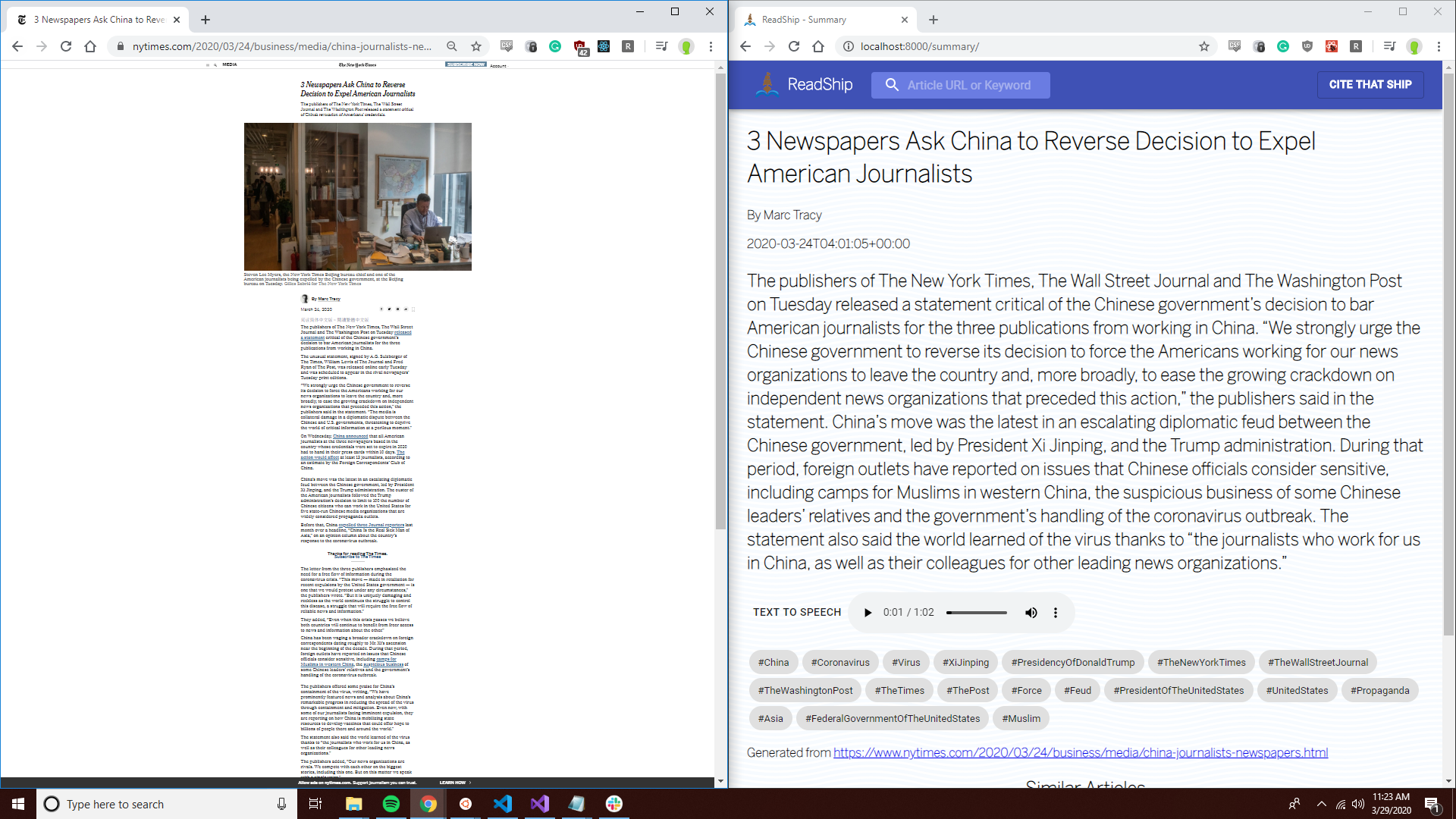This screenshot has width=1456, height=819.
Task: Click the Grammarly extension icon on left browser
Action: point(555,46)
